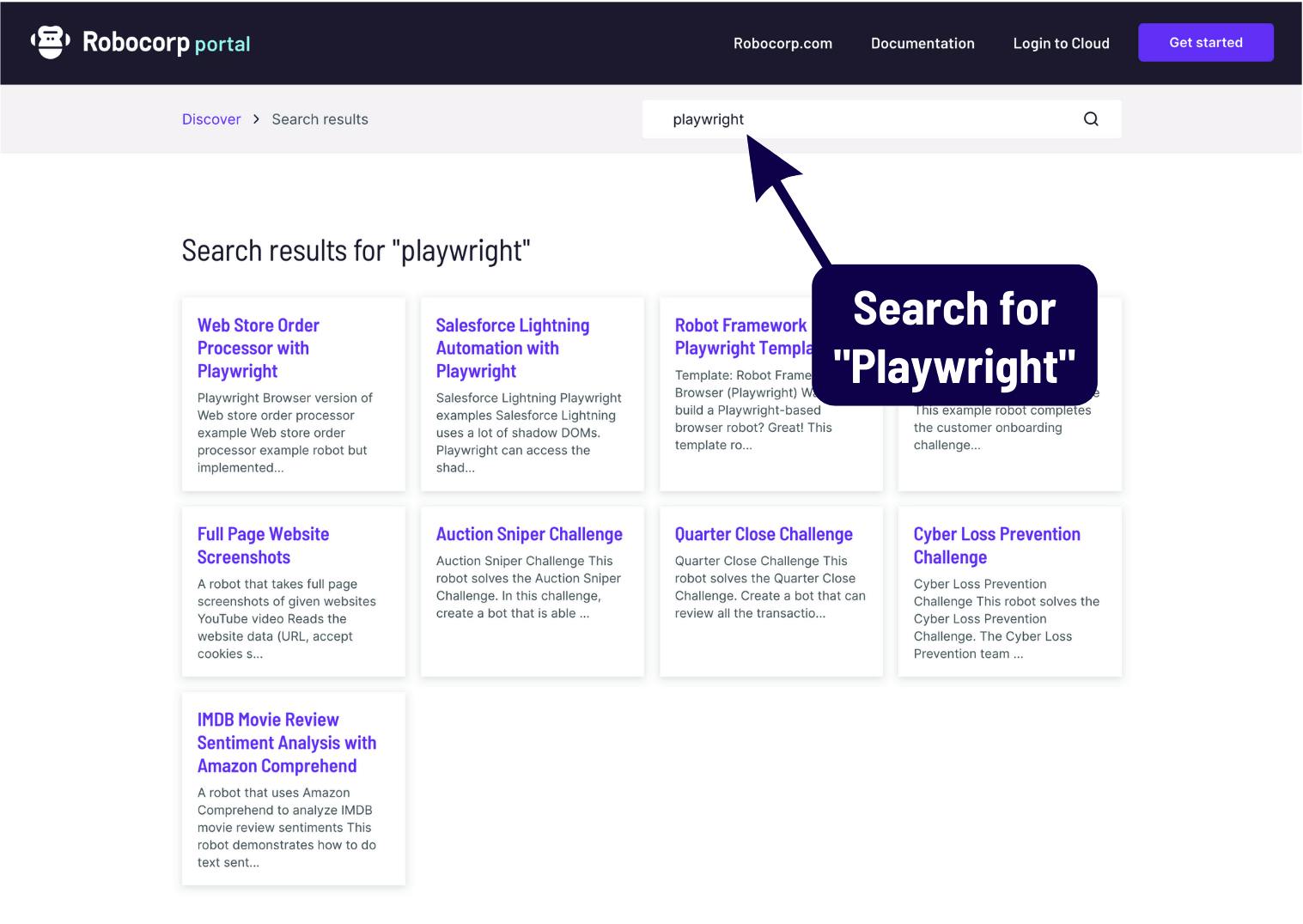Open the Robocorp portal home wordmark
This screenshot has height=924, width=1303.
pyautogui.click(x=167, y=43)
